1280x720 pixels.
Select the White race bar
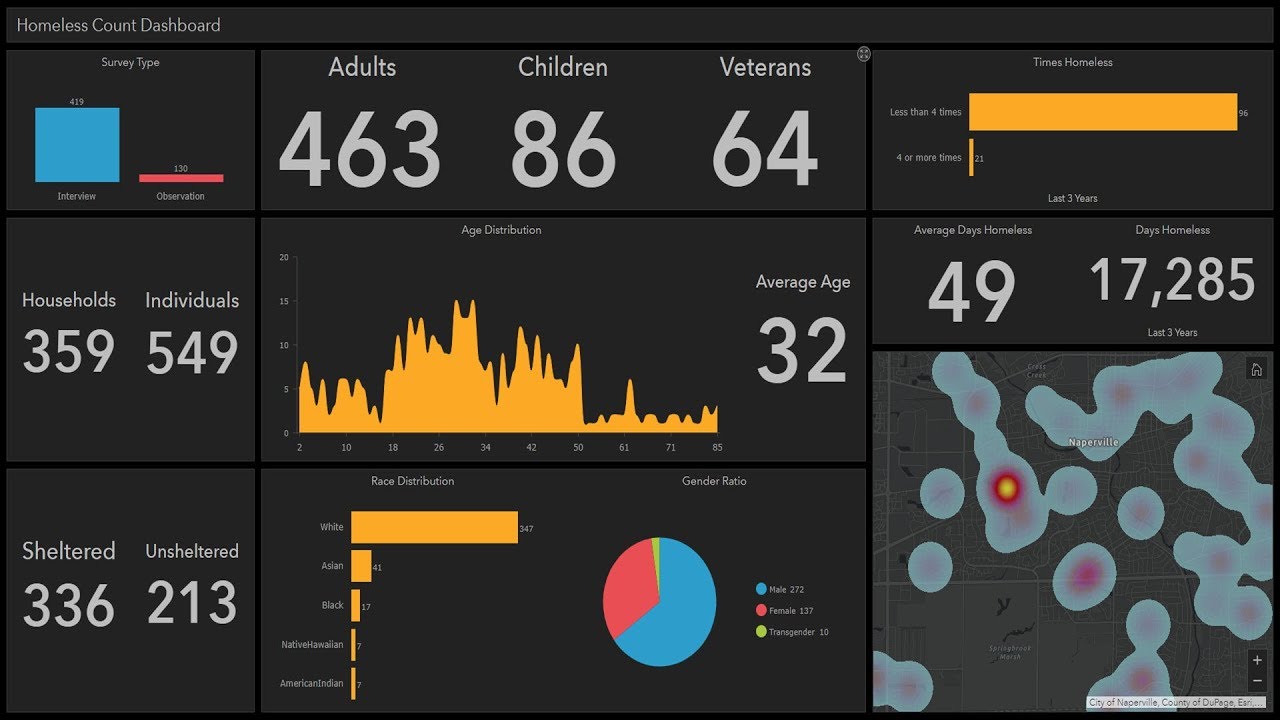pyautogui.click(x=434, y=527)
